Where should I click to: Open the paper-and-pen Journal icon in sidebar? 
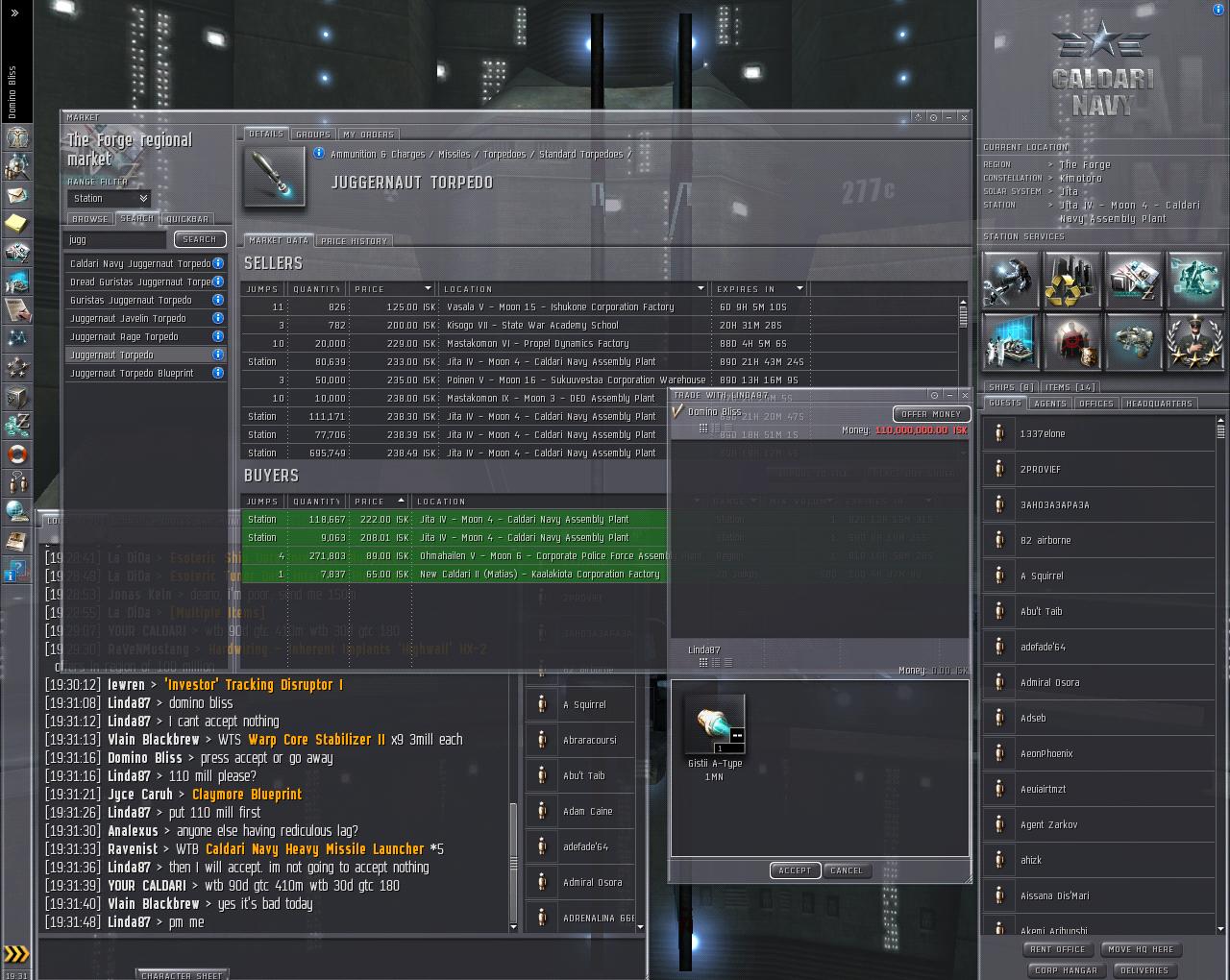pyautogui.click(x=16, y=310)
